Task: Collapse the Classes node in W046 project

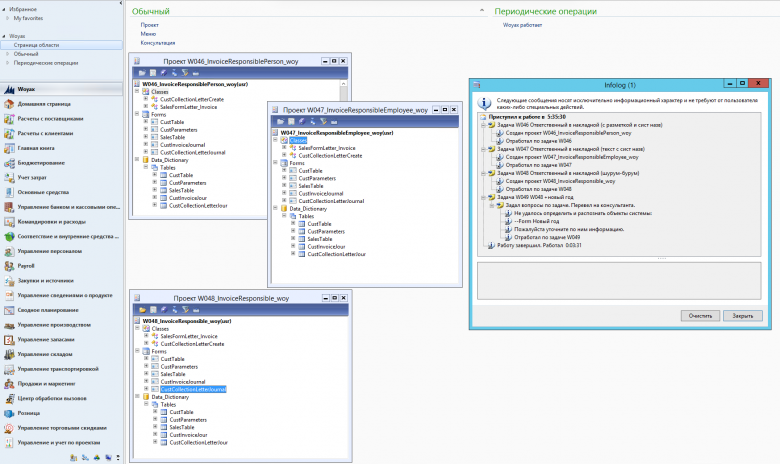Action: pyautogui.click(x=138, y=91)
